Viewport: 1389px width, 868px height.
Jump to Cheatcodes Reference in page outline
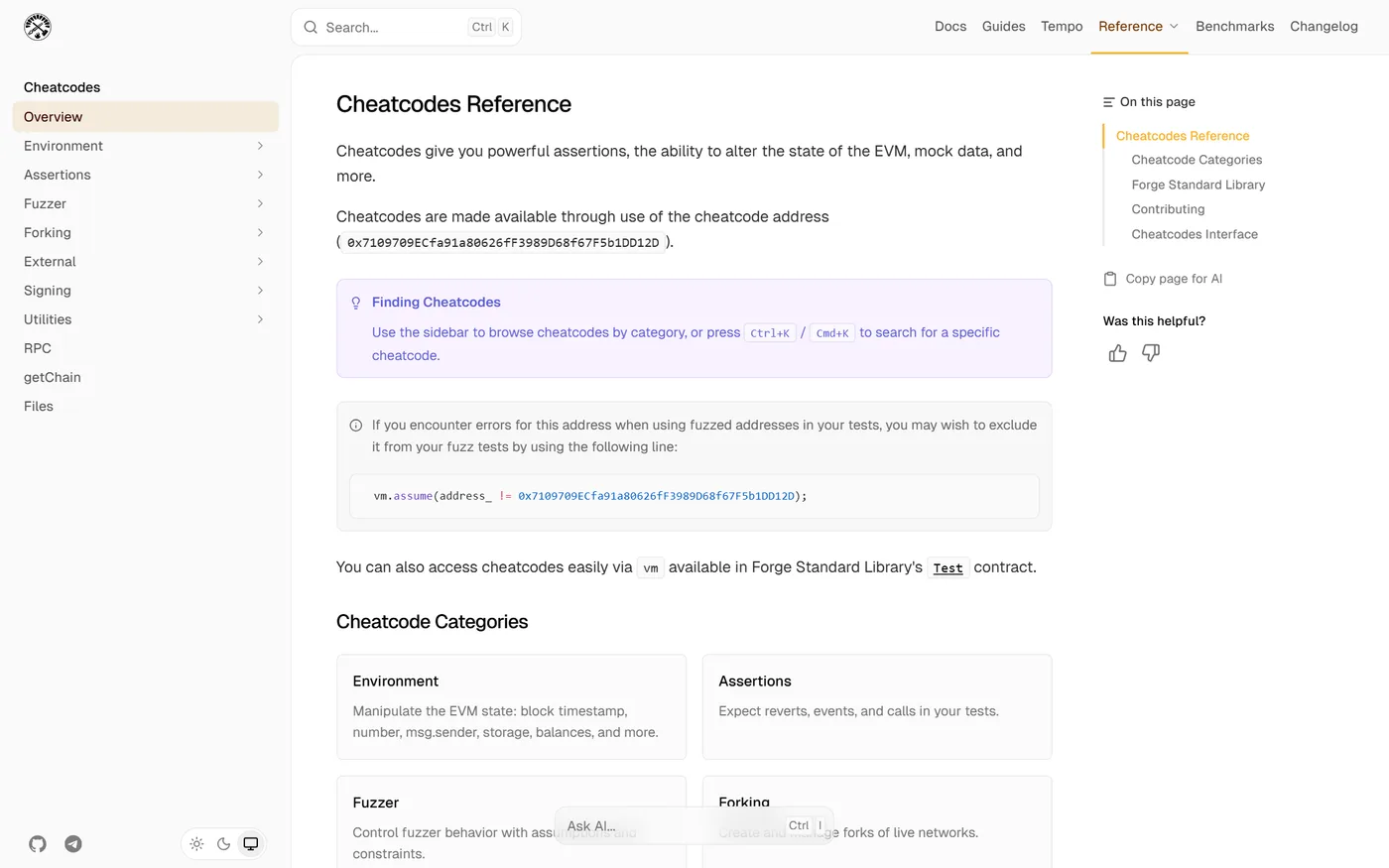pos(1183,136)
